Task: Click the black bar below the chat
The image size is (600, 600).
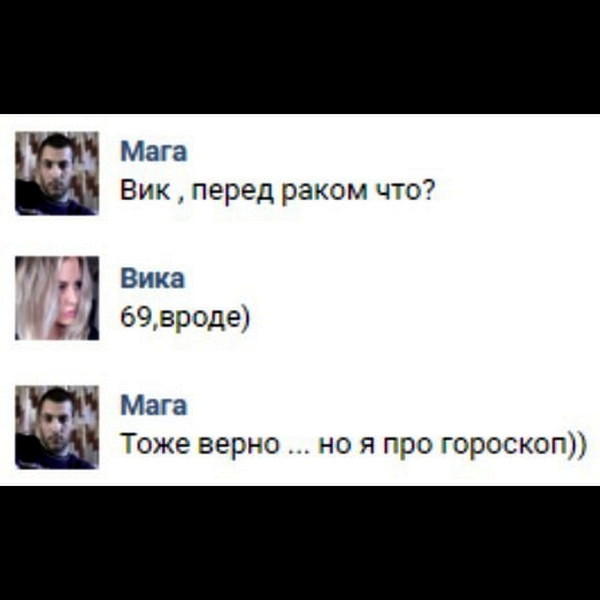Action: coord(300,543)
